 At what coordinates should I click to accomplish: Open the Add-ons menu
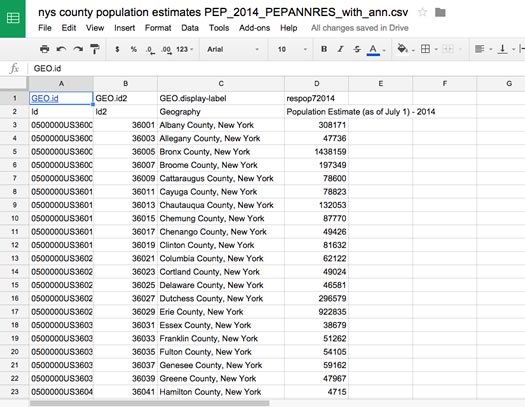(x=254, y=28)
